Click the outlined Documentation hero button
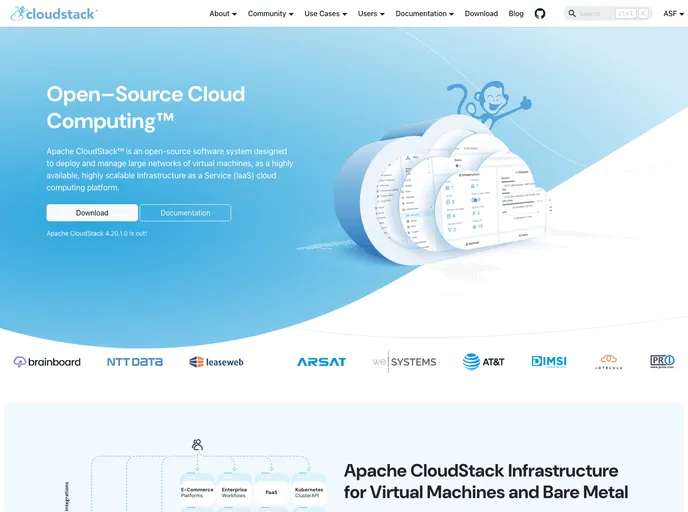688x512 pixels. [185, 213]
